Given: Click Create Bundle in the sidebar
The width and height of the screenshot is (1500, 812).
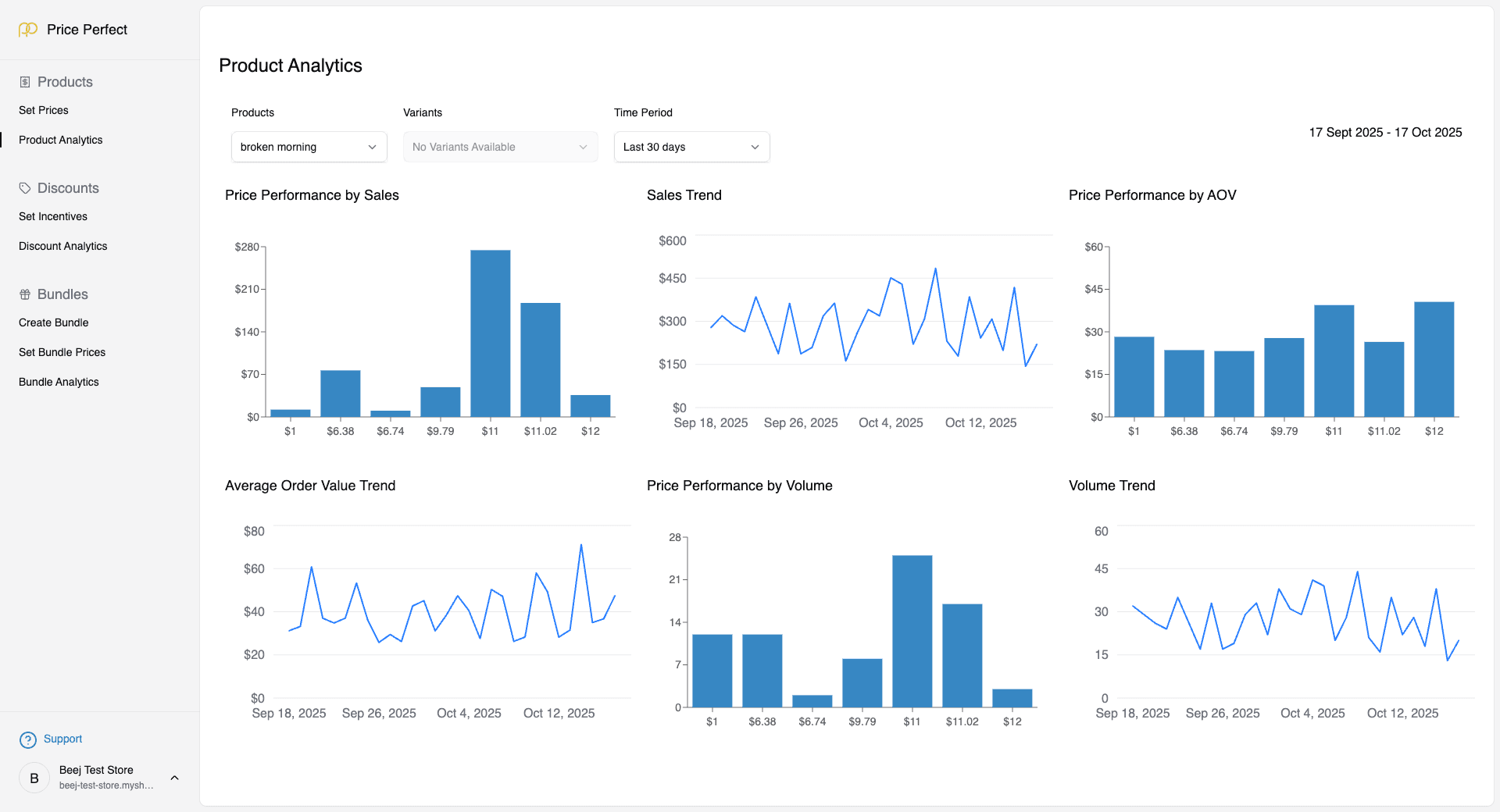Looking at the screenshot, I should click(x=53, y=322).
